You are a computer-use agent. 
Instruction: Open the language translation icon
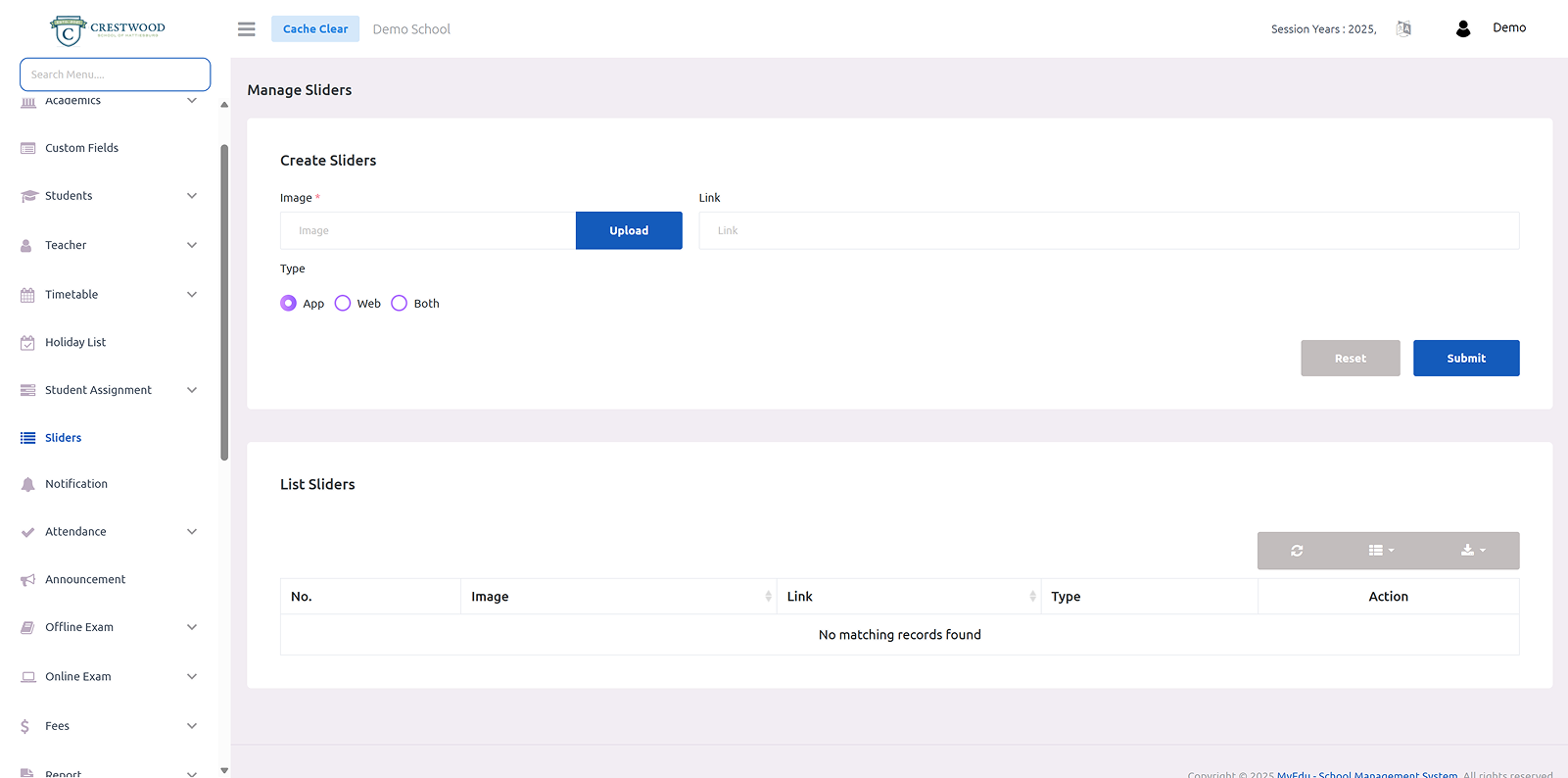pos(1403,29)
